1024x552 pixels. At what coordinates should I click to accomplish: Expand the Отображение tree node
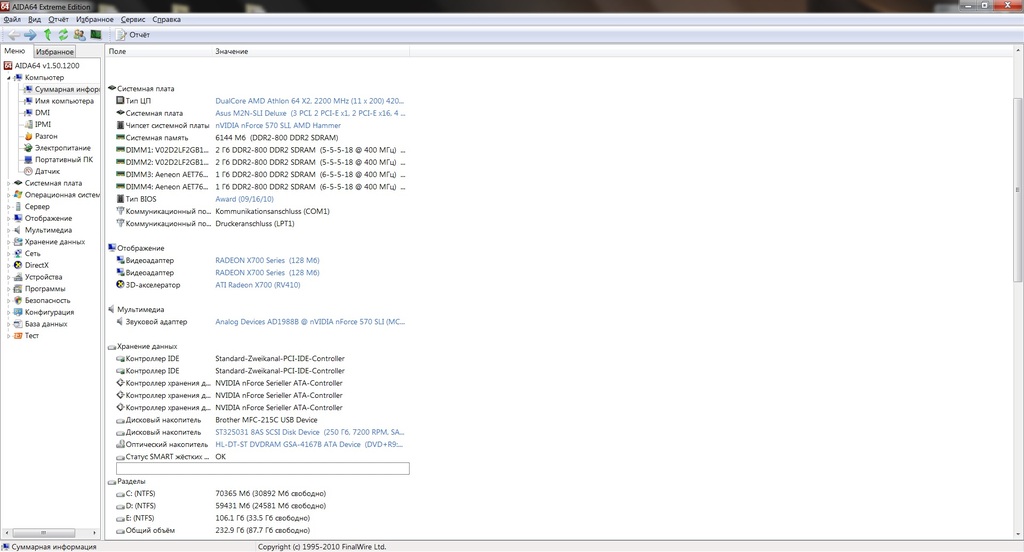click(8, 219)
